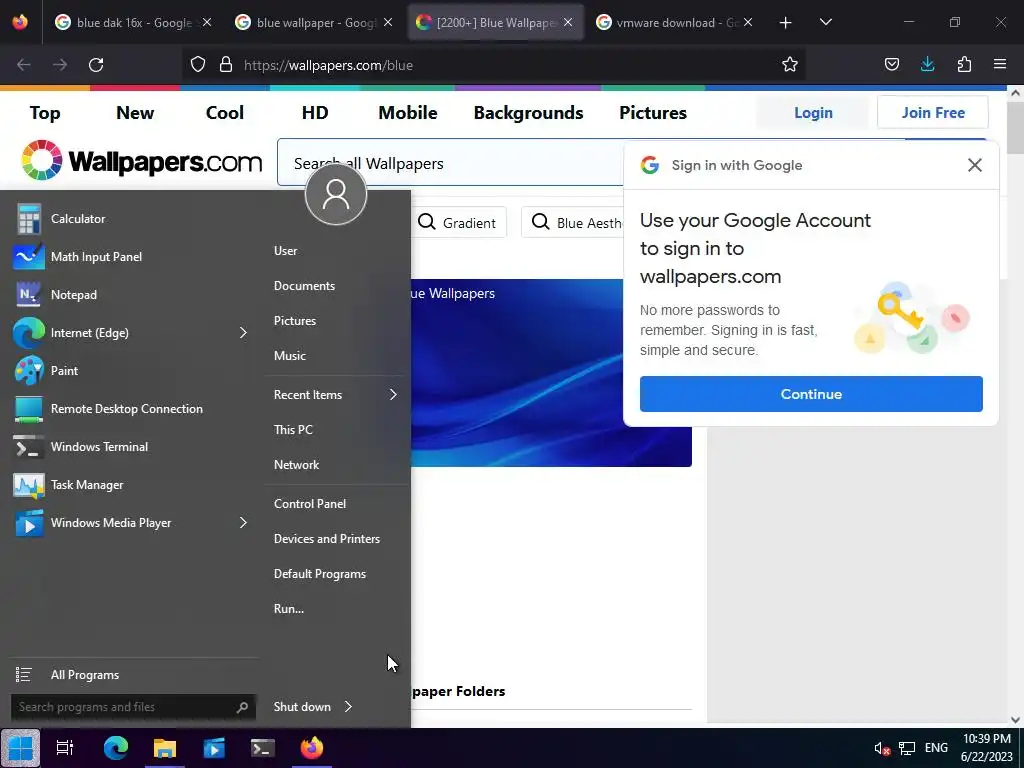Open the HD wallpapers link
Screen dimensions: 1024x768
click(x=315, y=112)
